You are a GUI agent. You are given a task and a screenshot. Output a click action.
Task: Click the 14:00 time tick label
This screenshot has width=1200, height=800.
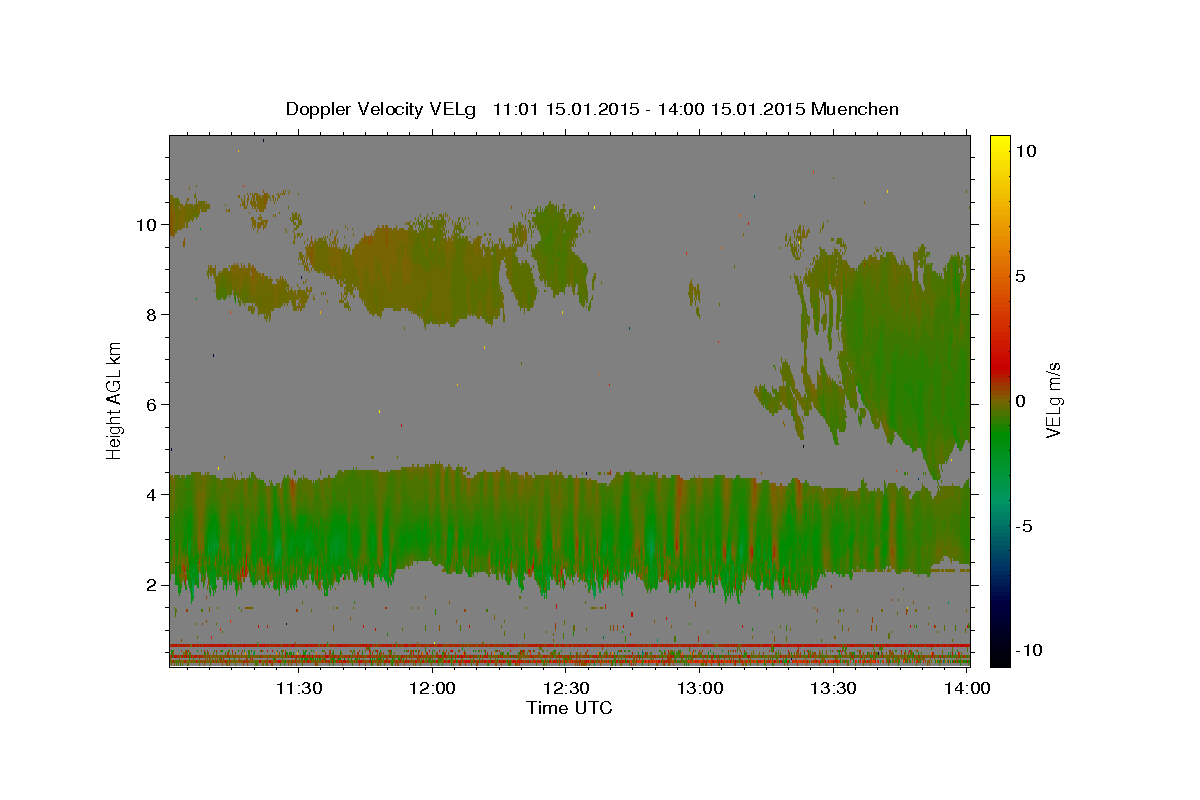point(967,688)
